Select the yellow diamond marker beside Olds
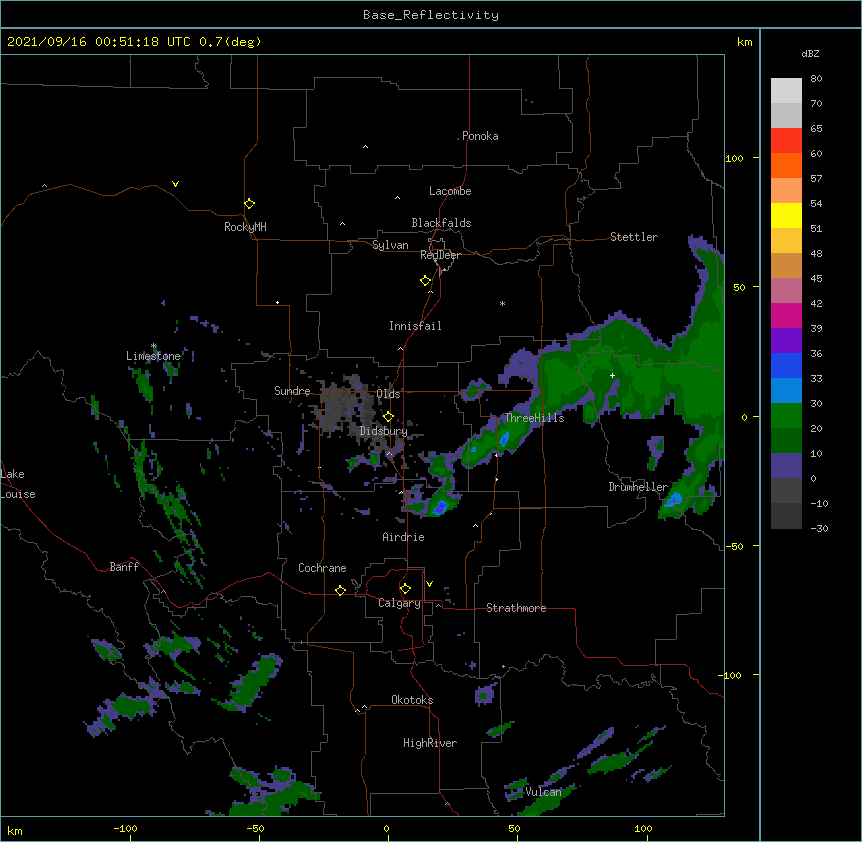The height and width of the screenshot is (842, 862). (x=388, y=417)
